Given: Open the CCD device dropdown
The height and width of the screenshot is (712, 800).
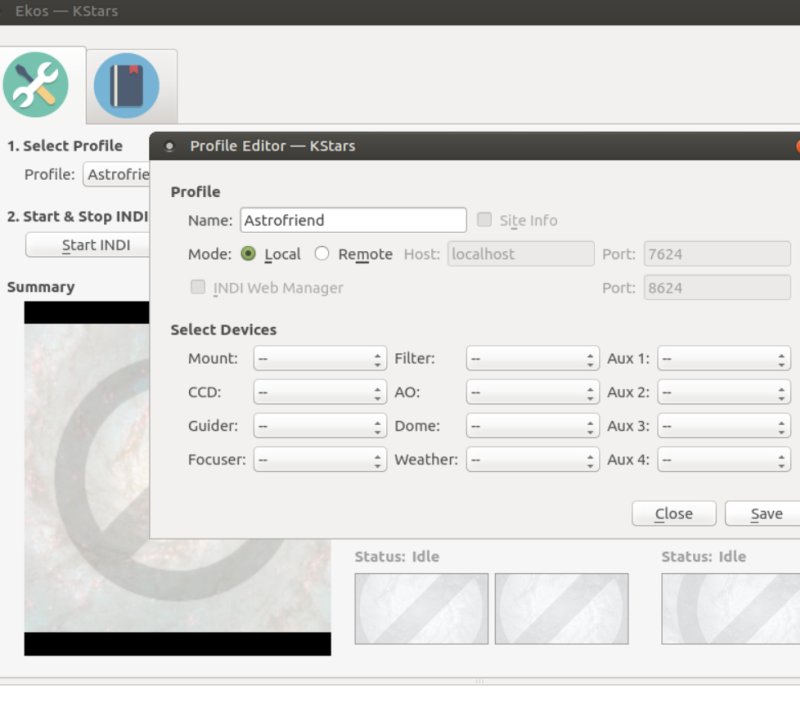Looking at the screenshot, I should pyautogui.click(x=319, y=393).
